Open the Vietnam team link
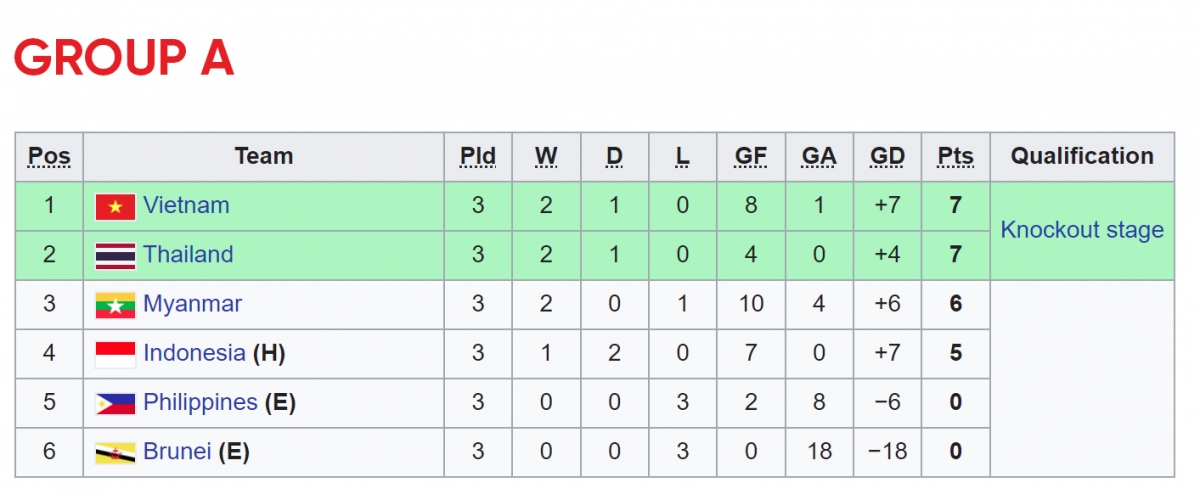The height and width of the screenshot is (494, 1200). tap(186, 205)
